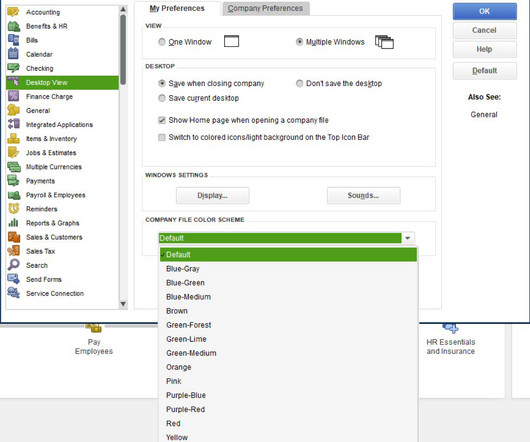Click the Reports & Graphs bar chart icon
The image size is (530, 442).
point(14,223)
